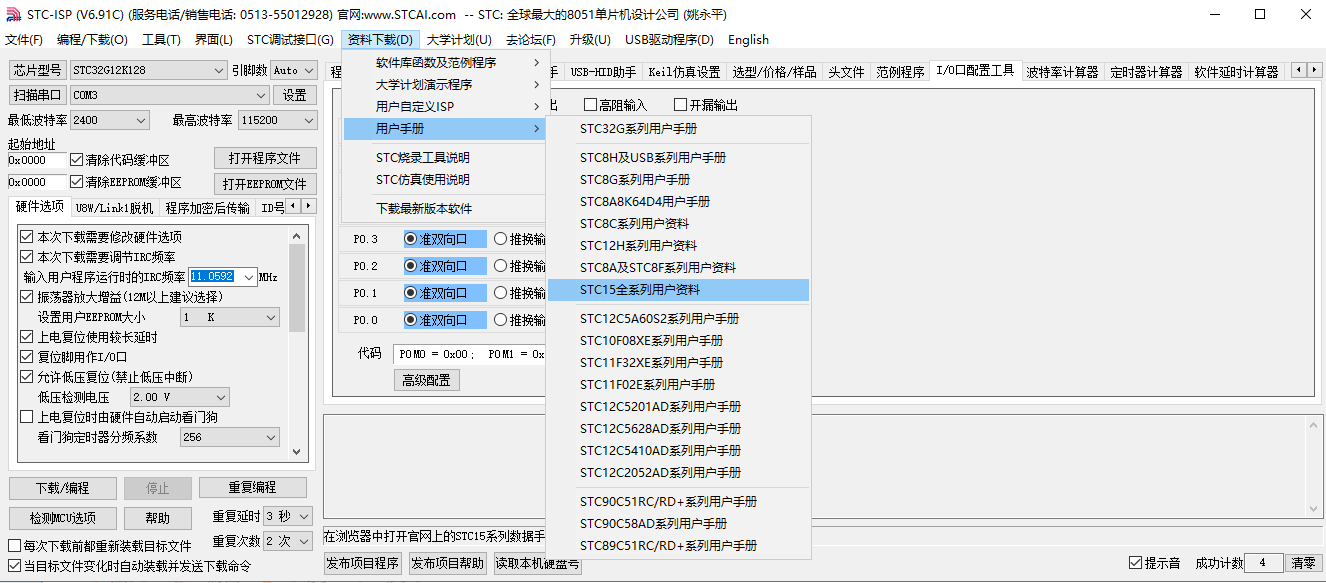Viewport: 1326px width, 583px height.
Task: Click the 高级配置 button
Action: [x=427, y=380]
